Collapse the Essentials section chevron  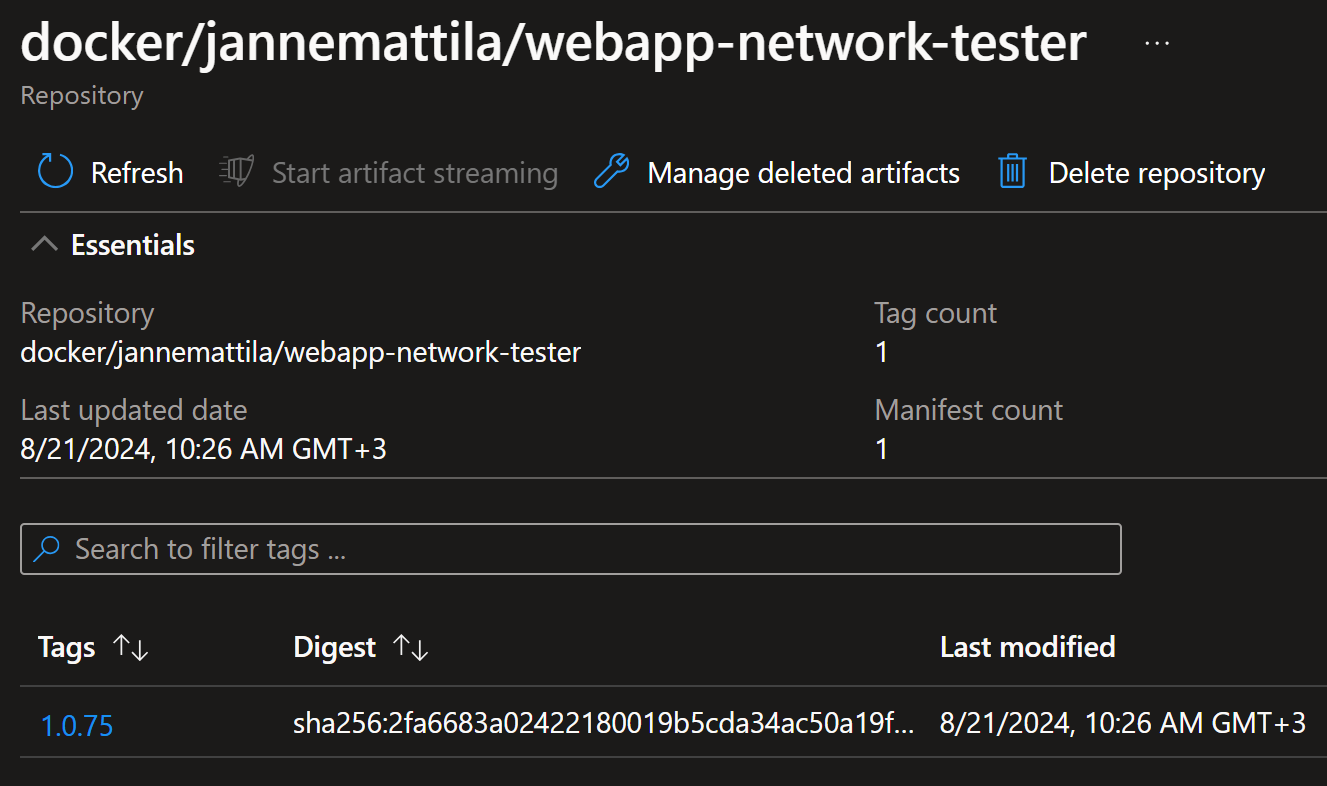coord(44,244)
